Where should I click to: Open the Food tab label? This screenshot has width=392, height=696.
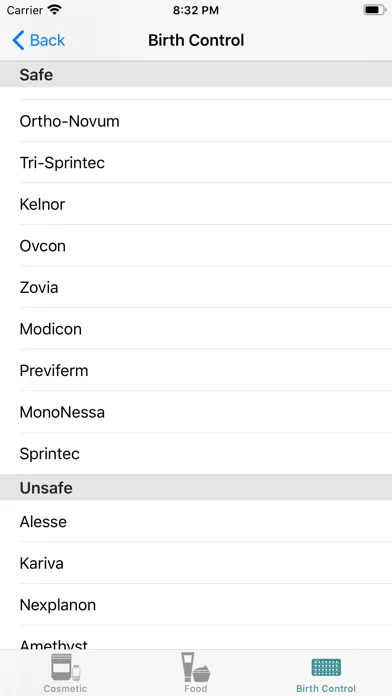coord(196,688)
